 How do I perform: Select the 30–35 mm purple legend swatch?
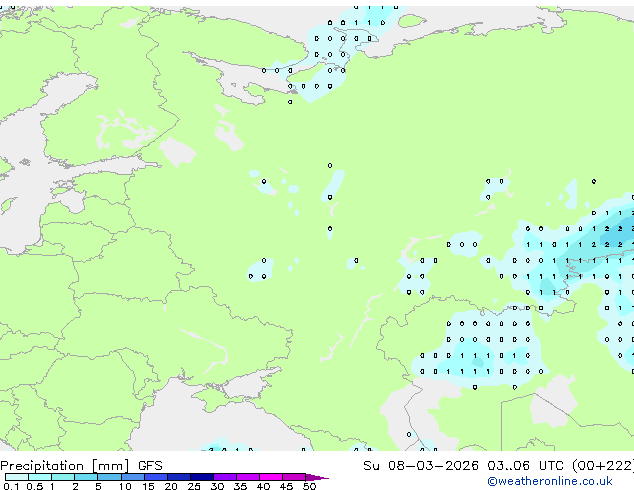pyautogui.click(x=225, y=477)
